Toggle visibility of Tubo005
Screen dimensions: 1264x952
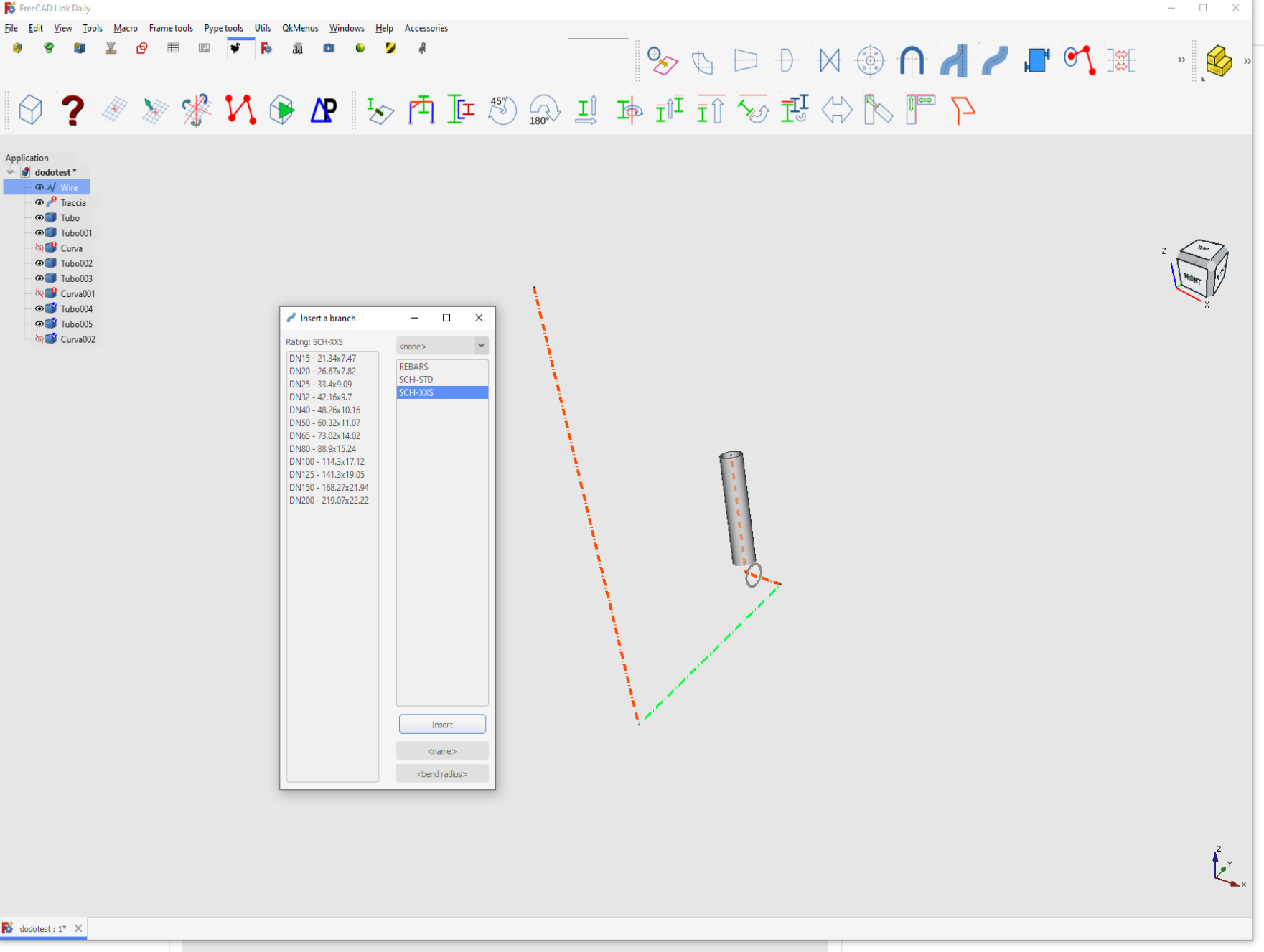click(39, 324)
